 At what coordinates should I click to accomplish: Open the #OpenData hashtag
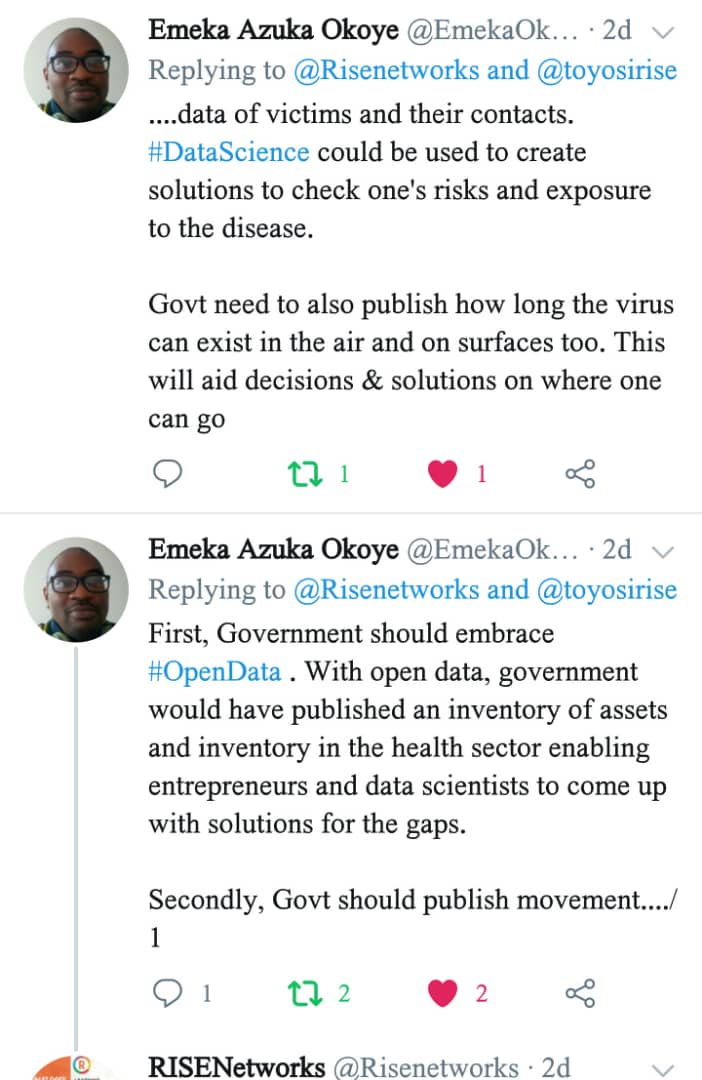click(214, 671)
